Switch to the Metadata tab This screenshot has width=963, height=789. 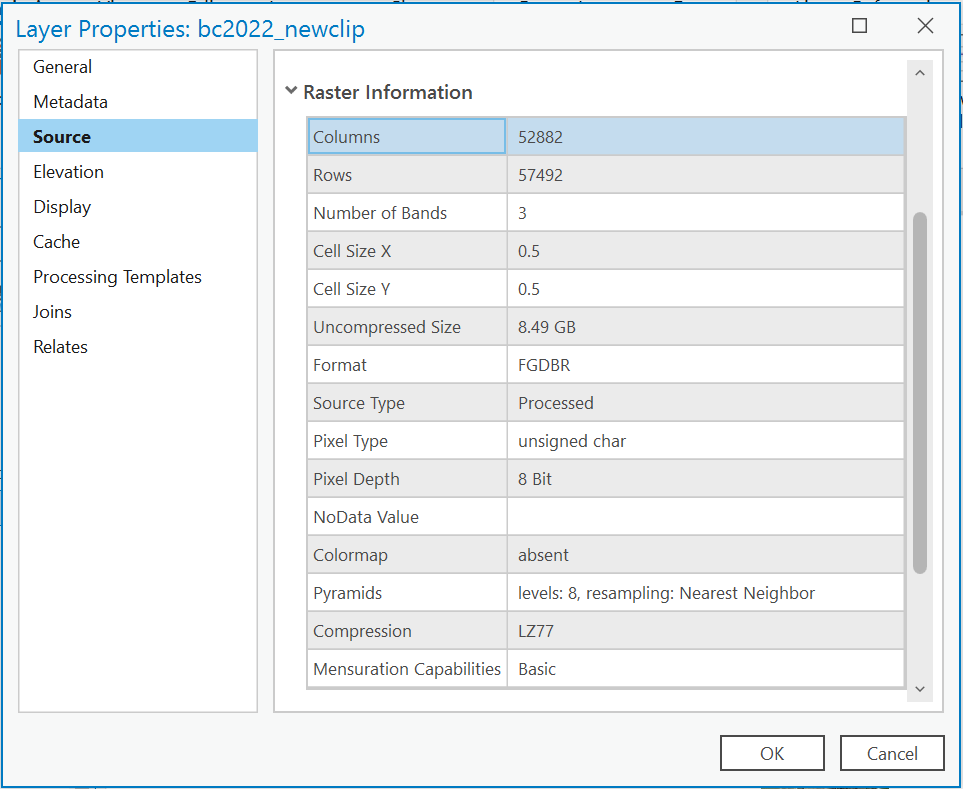point(70,102)
